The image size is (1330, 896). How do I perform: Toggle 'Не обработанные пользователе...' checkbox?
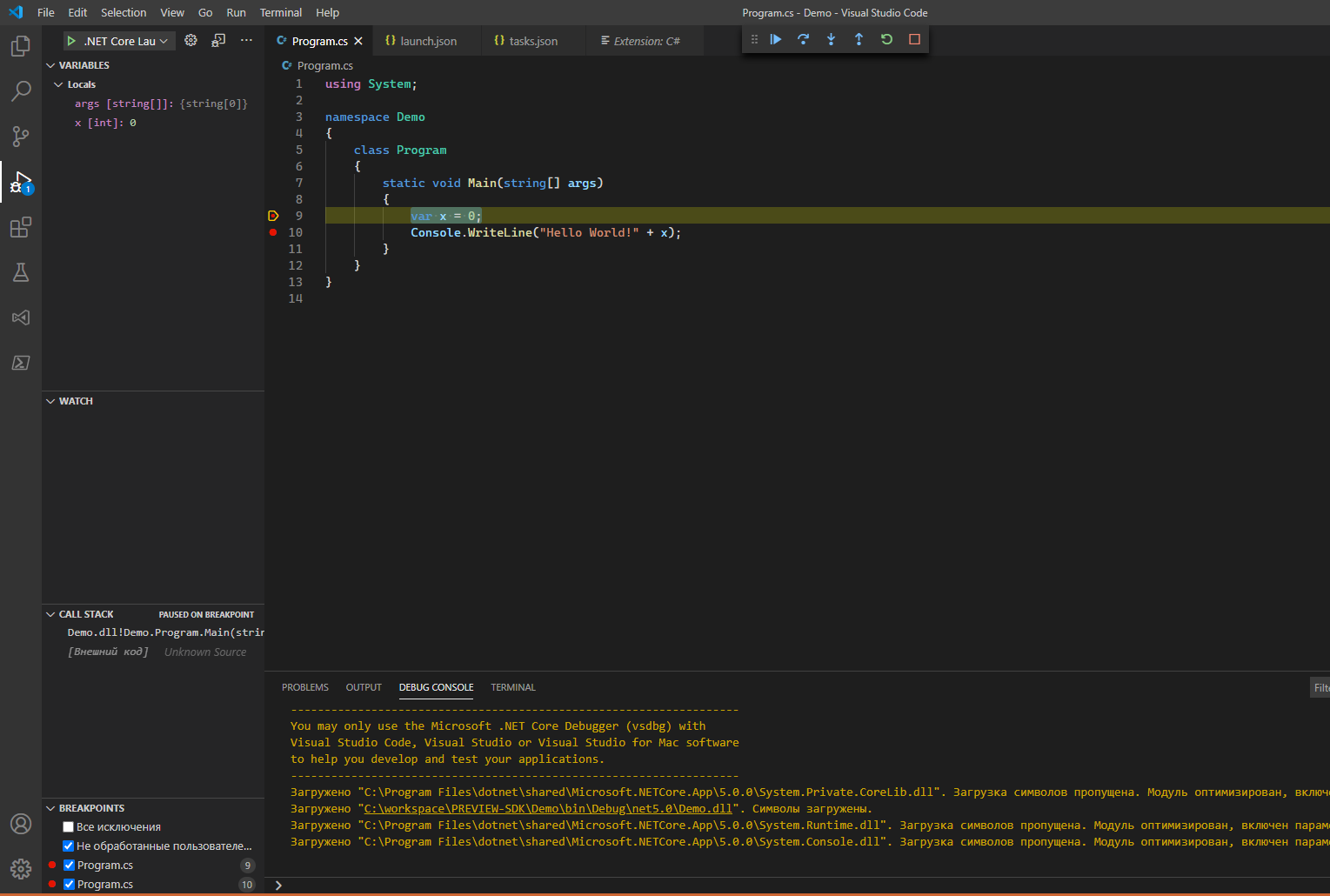click(x=68, y=846)
